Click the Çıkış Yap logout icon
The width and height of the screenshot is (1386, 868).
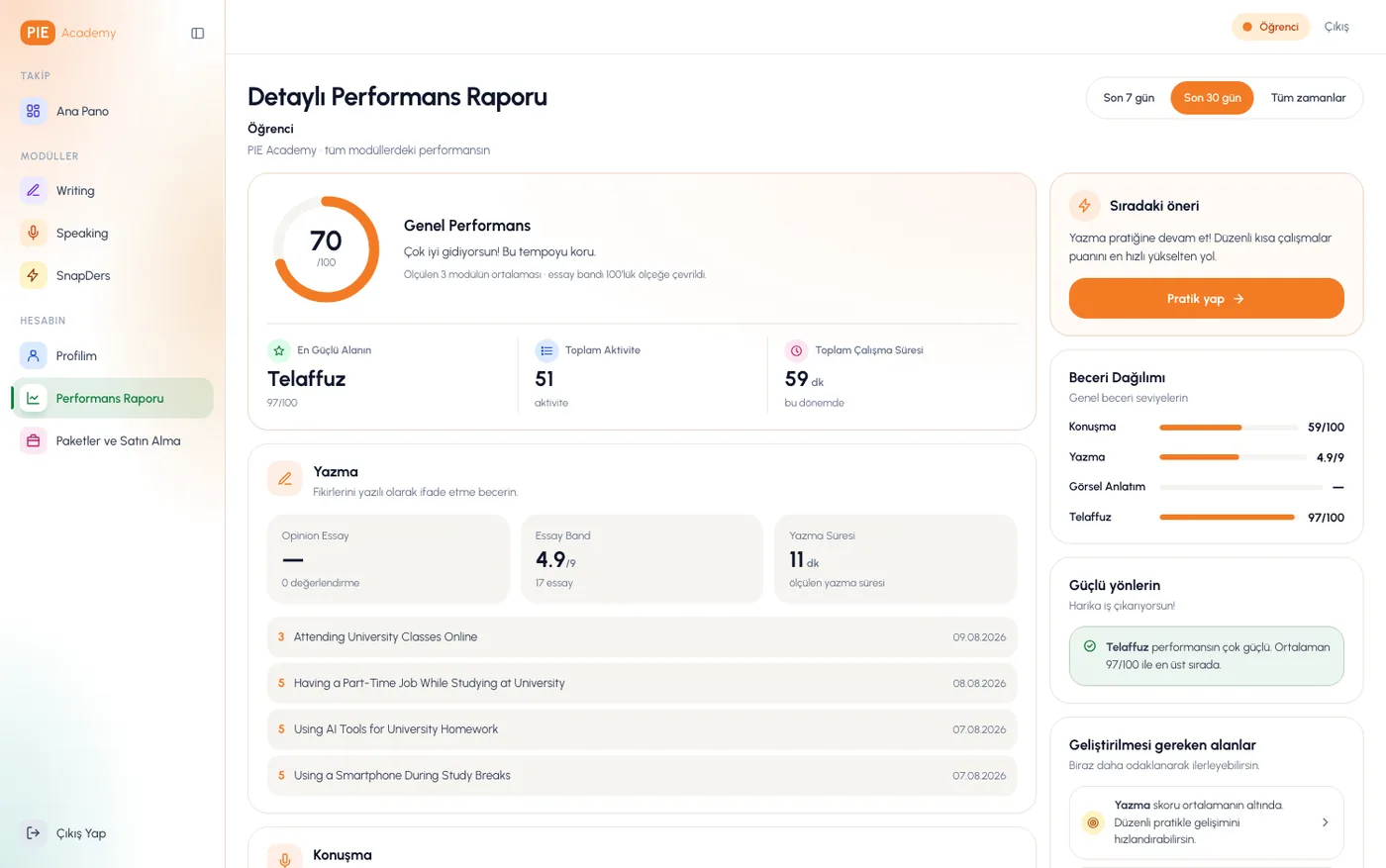(34, 832)
